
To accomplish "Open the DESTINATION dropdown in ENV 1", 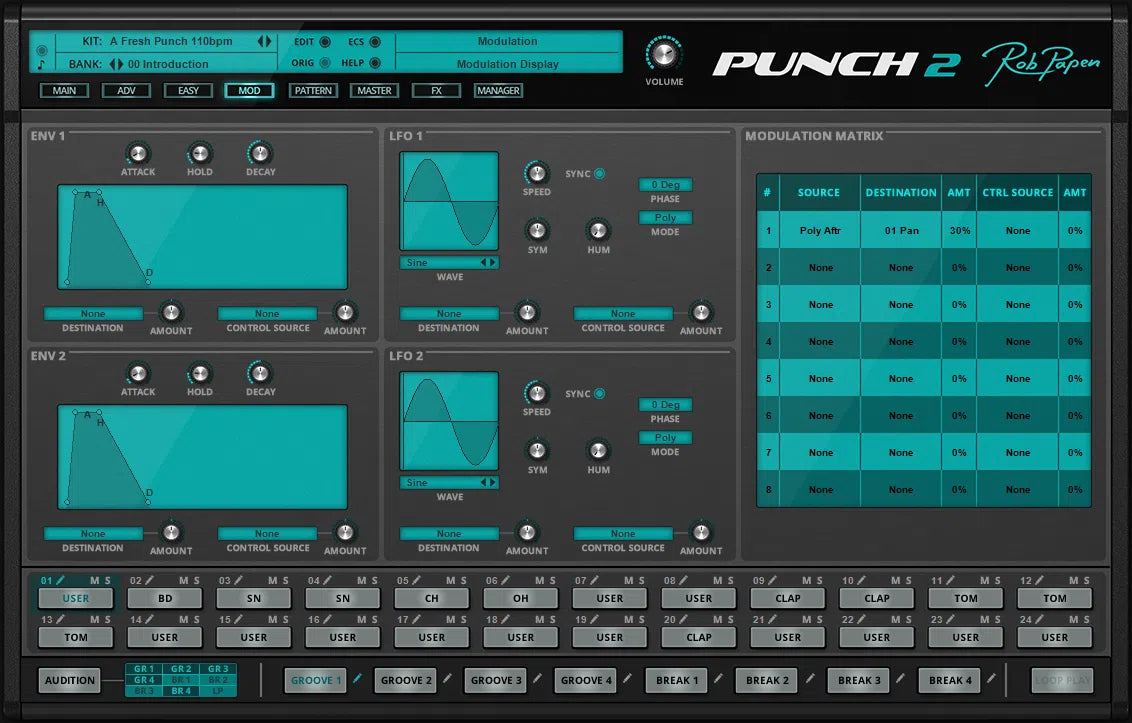I will 92,313.
